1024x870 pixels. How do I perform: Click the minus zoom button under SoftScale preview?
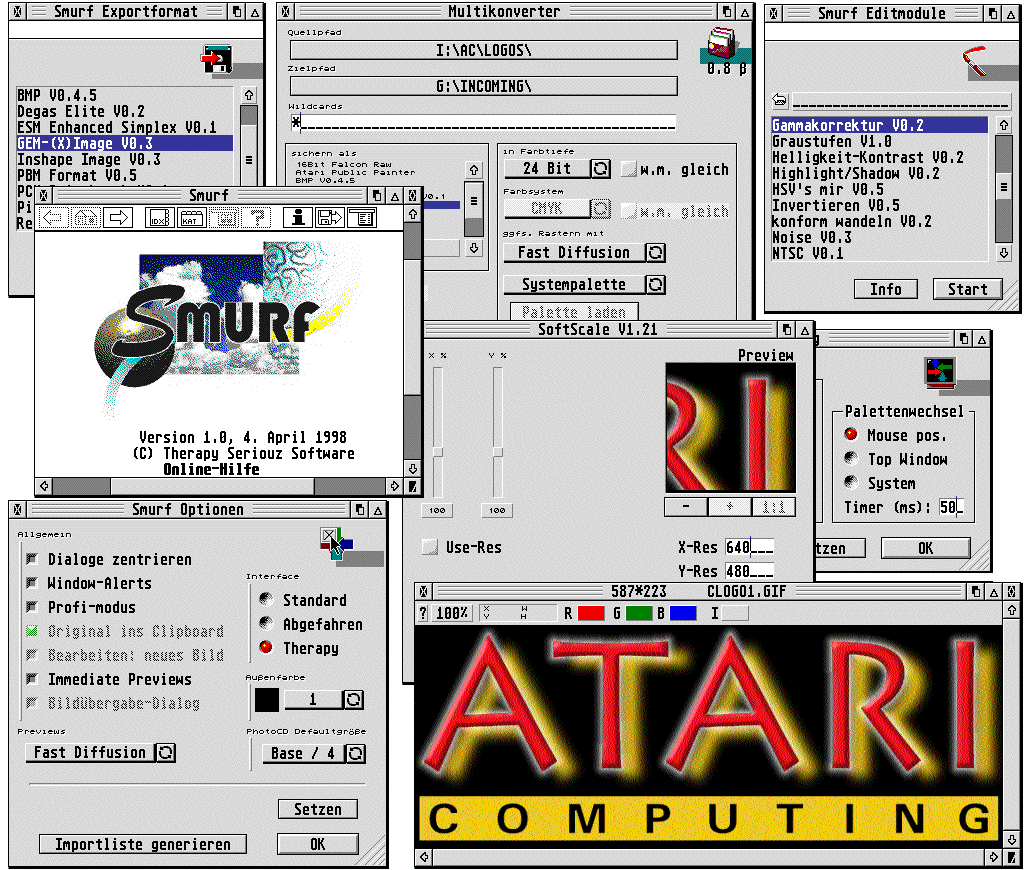pos(686,506)
